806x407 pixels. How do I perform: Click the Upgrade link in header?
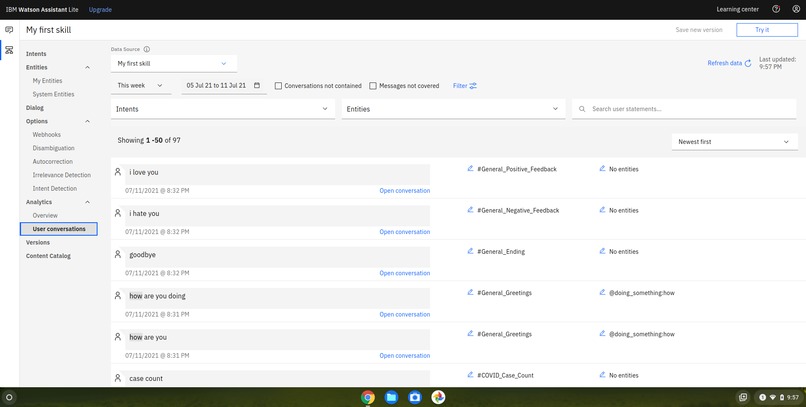click(100, 10)
